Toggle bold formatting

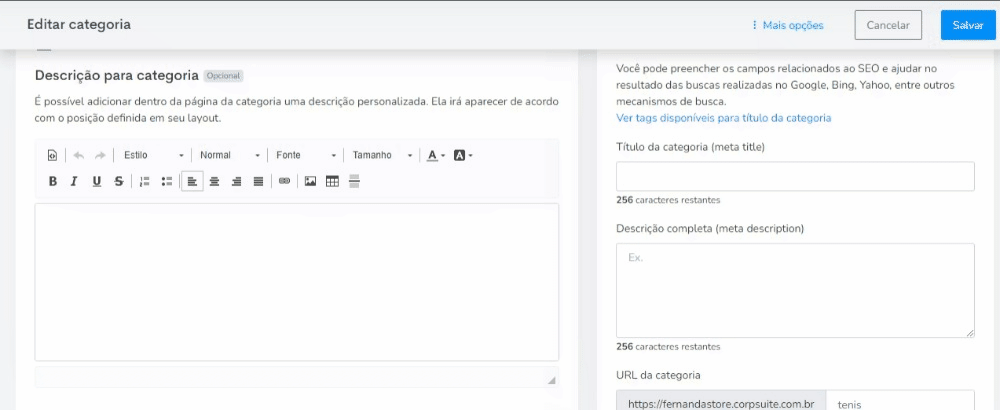53,182
